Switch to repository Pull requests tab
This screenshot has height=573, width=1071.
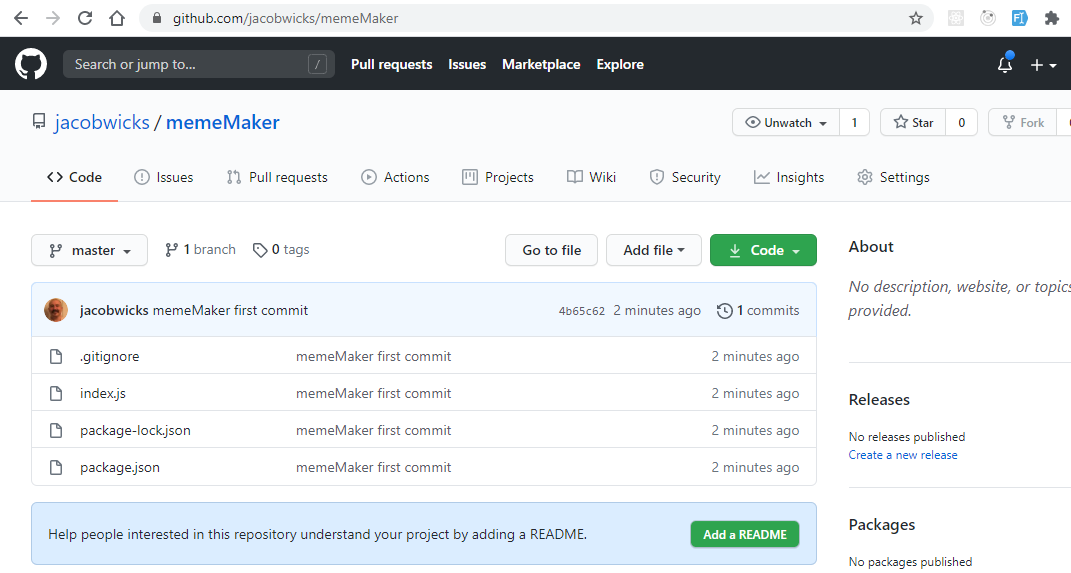[x=277, y=177]
